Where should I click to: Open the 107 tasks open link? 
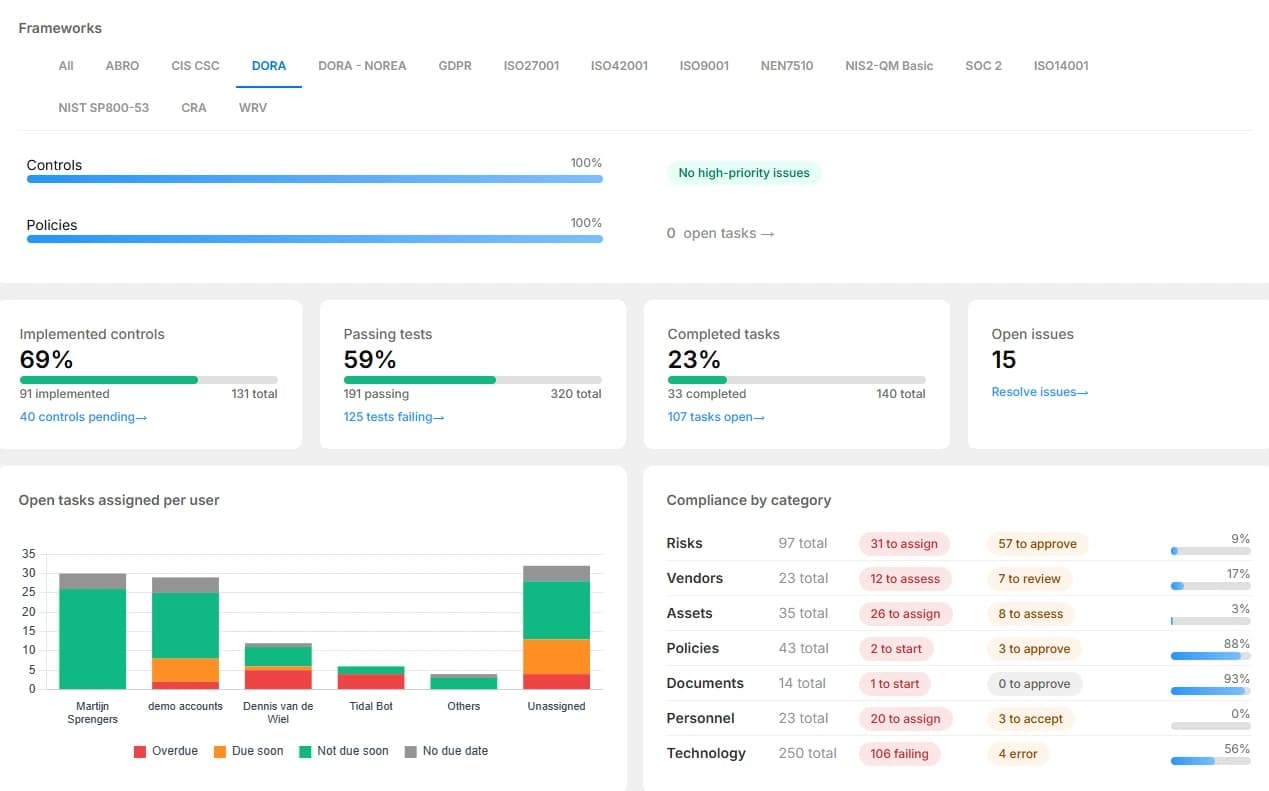716,417
